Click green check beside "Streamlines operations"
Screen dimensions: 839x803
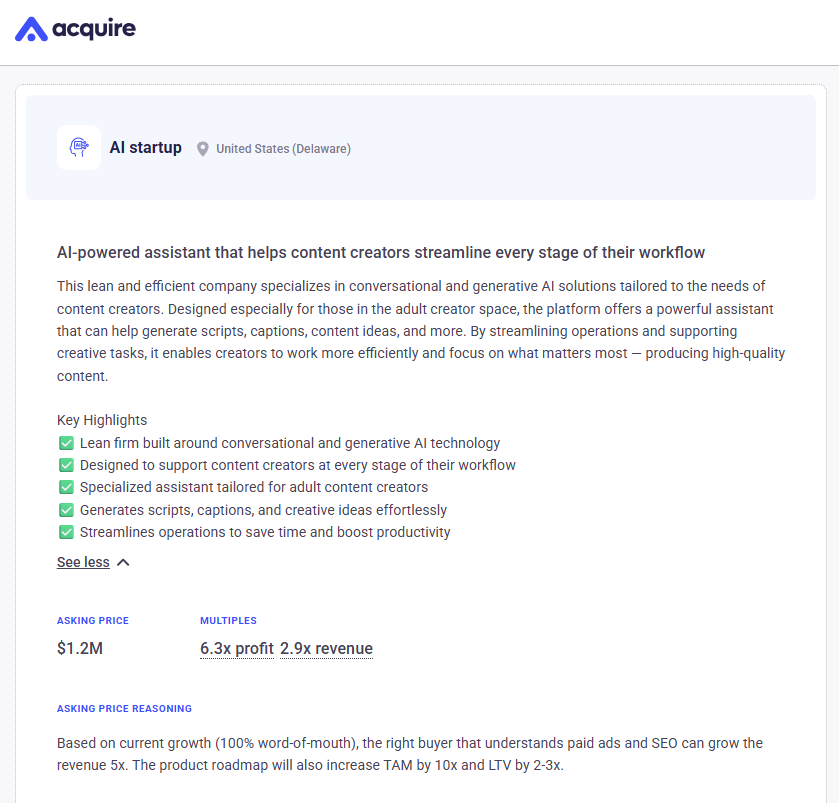(66, 532)
